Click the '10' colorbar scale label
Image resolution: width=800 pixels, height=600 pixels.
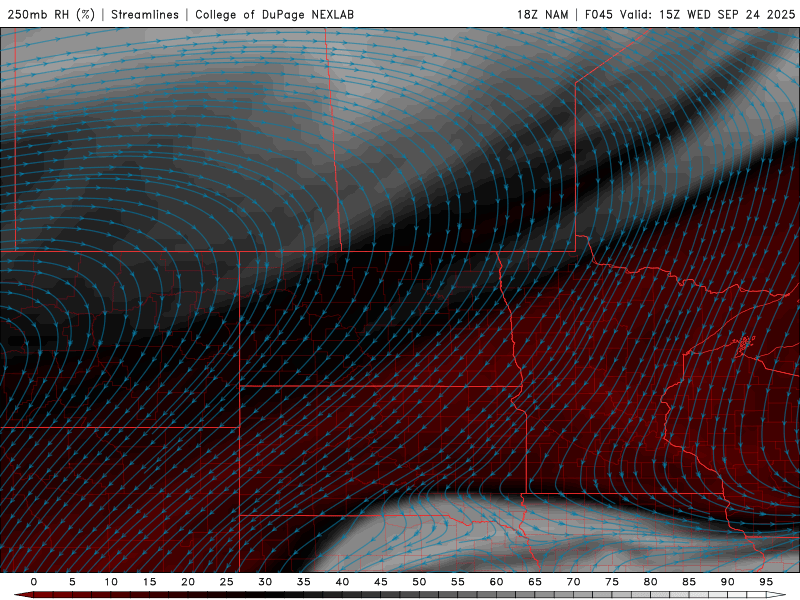(111, 582)
